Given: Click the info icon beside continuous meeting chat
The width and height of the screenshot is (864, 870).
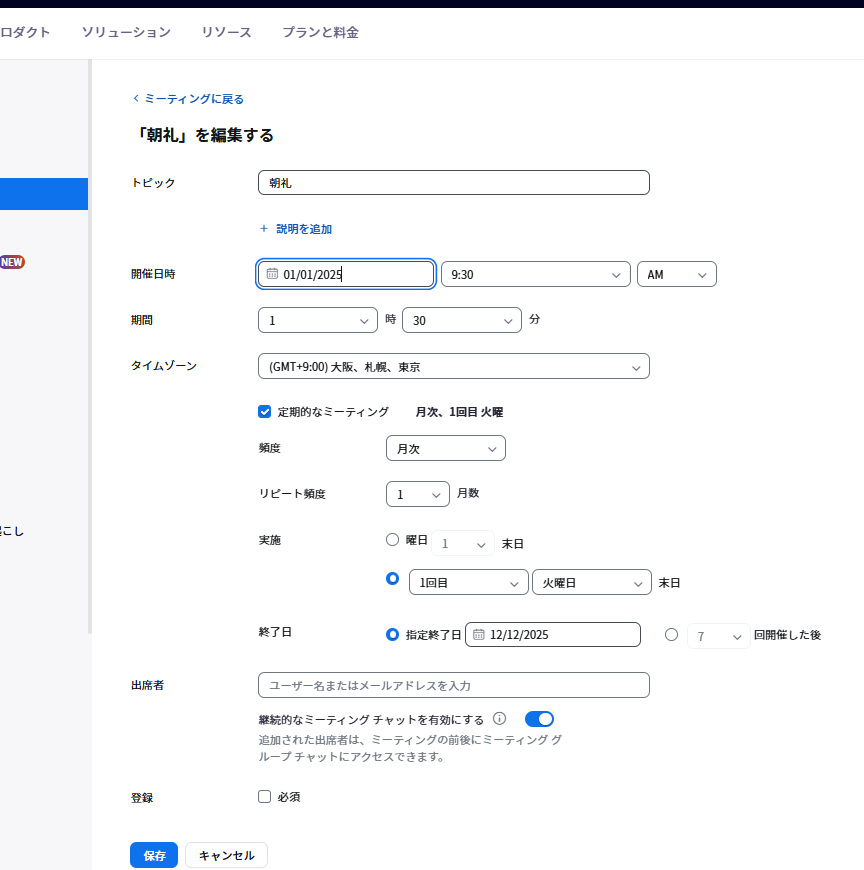Looking at the screenshot, I should point(499,719).
